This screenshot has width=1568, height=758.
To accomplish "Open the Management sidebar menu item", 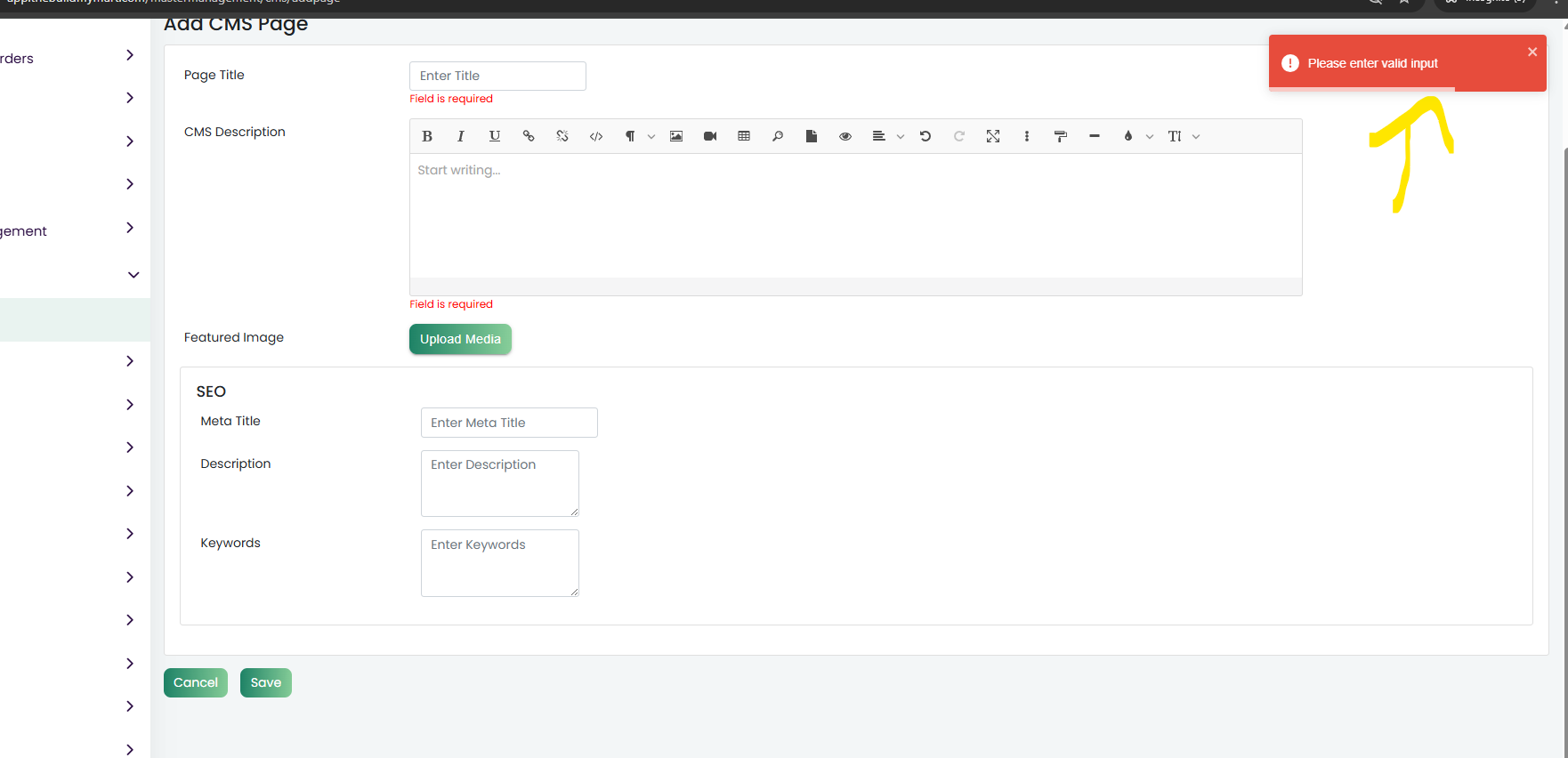I will point(23,231).
